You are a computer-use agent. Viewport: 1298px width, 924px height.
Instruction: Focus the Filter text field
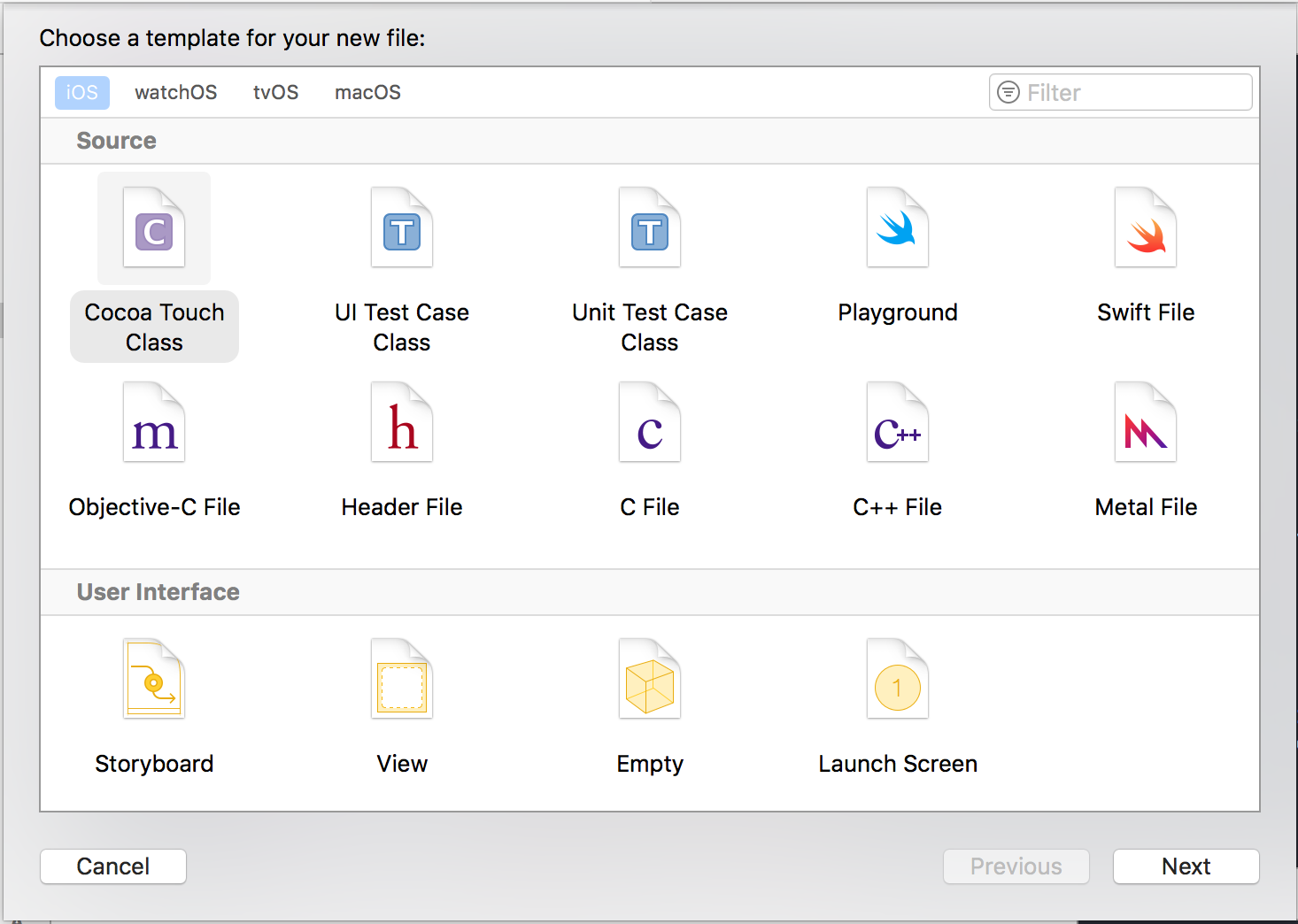click(1120, 92)
